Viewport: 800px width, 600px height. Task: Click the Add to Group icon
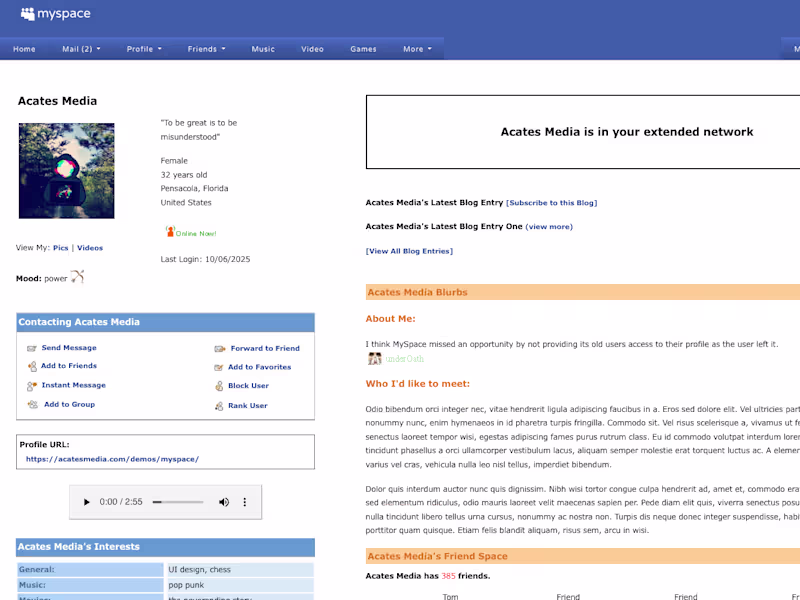(x=33, y=404)
